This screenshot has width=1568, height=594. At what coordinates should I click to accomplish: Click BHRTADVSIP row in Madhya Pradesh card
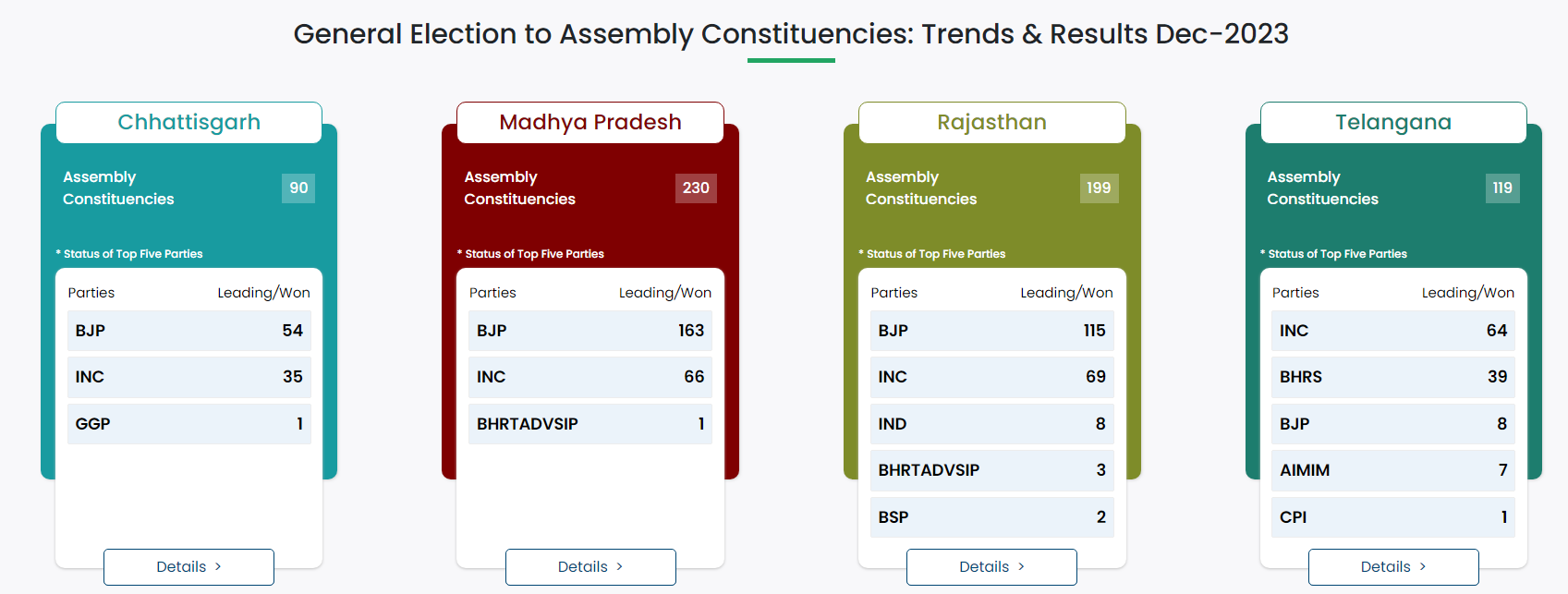pos(590,424)
